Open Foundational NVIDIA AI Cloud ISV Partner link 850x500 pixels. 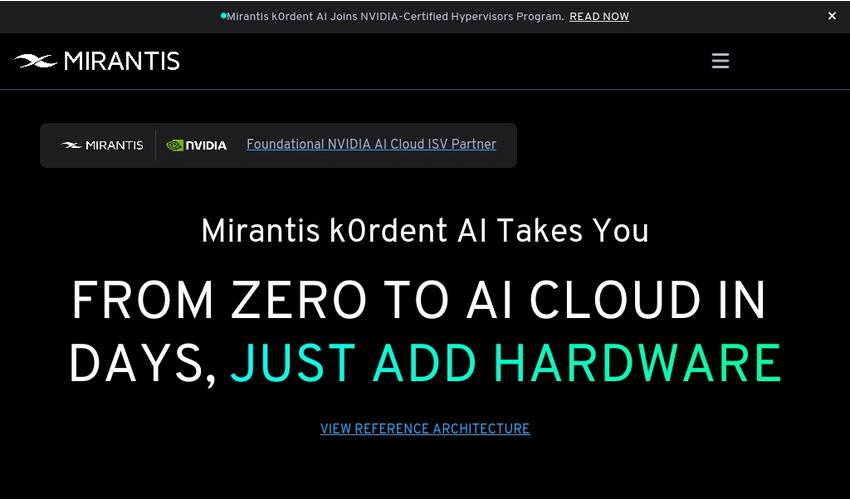click(371, 144)
